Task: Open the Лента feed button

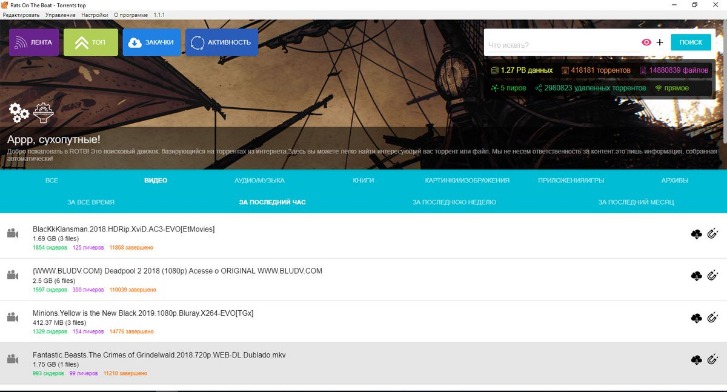Action: coord(34,42)
